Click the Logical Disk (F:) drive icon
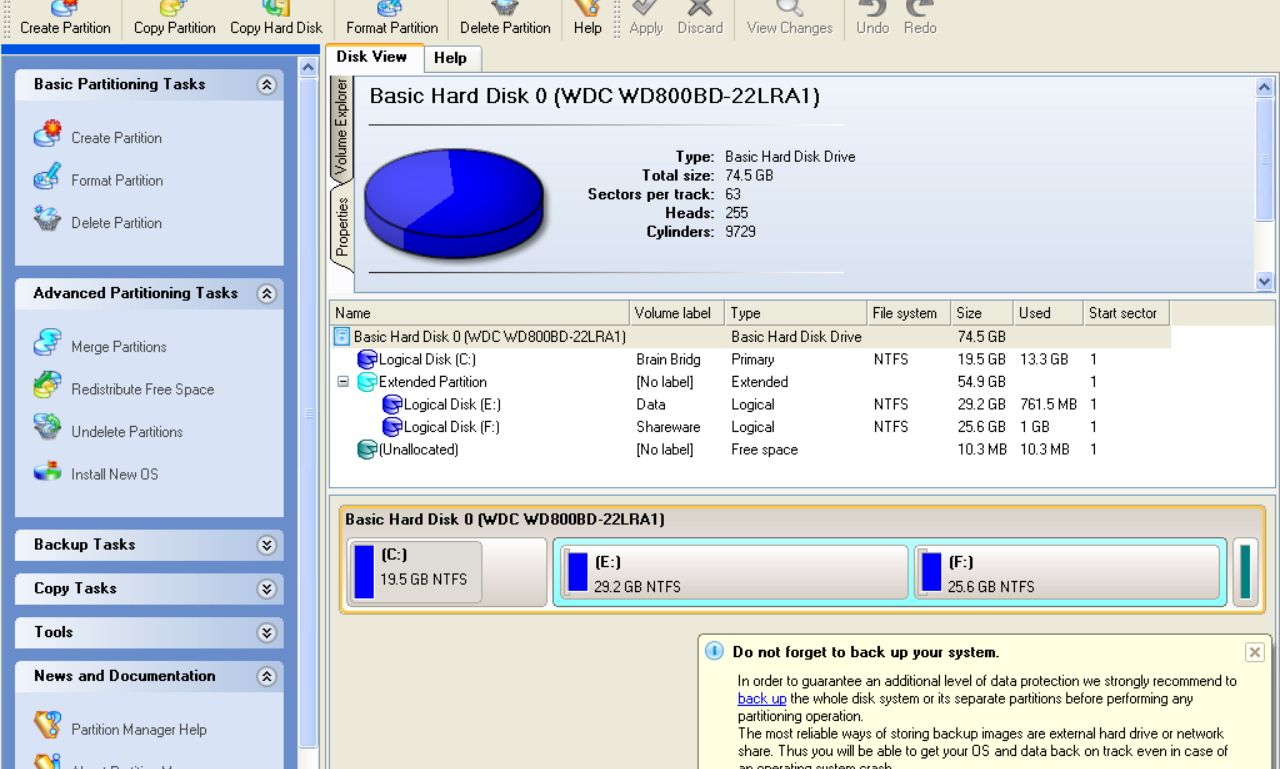The image size is (1280, 769). 392,427
